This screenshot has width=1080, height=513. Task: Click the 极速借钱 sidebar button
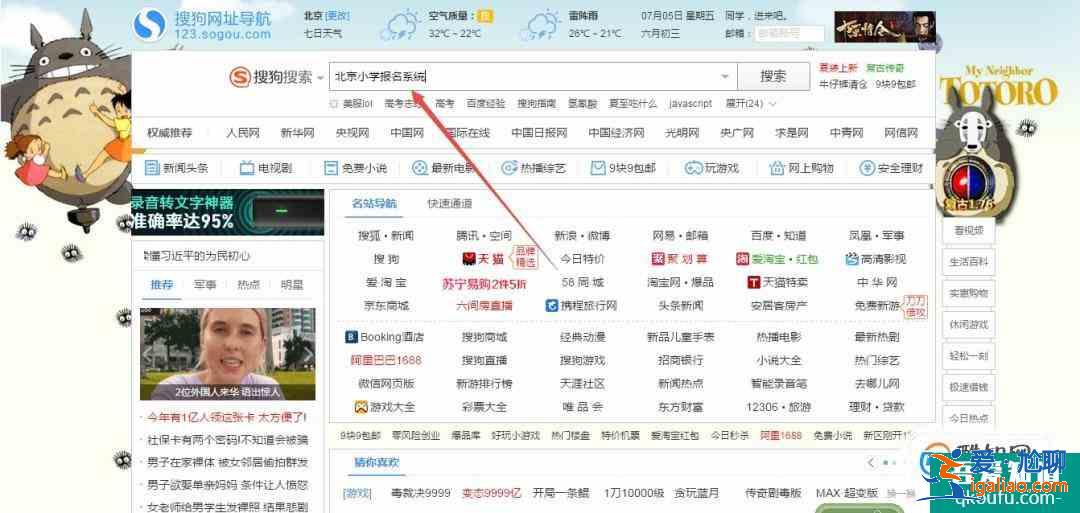969,387
